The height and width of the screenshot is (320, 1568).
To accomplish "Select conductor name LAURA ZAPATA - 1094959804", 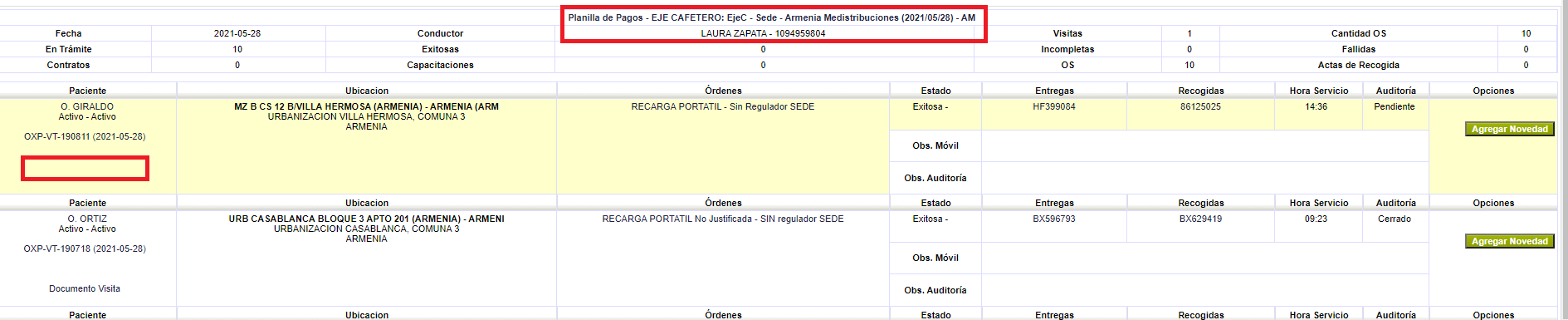I will tap(763, 33).
